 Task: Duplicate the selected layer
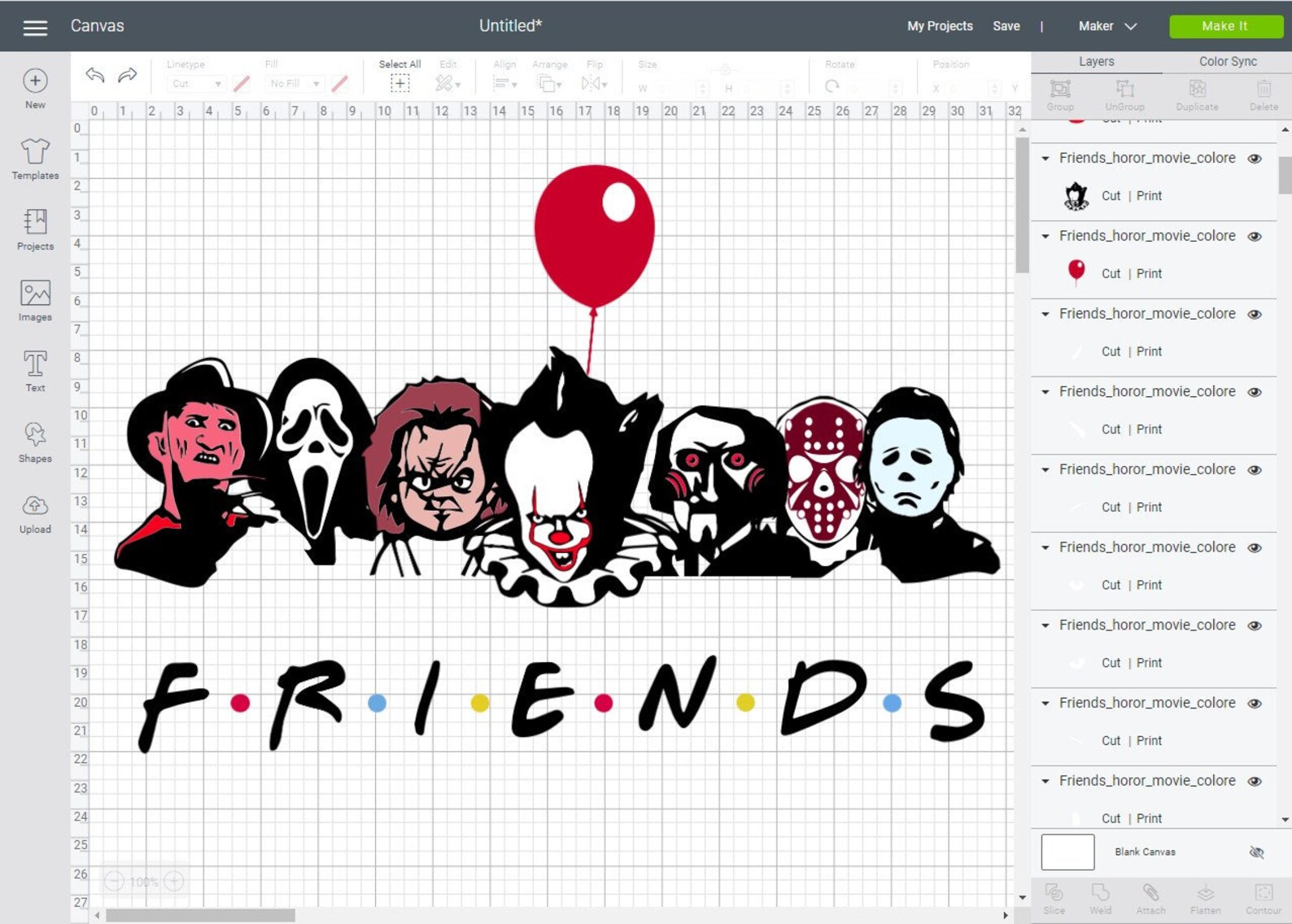pyautogui.click(x=1197, y=95)
